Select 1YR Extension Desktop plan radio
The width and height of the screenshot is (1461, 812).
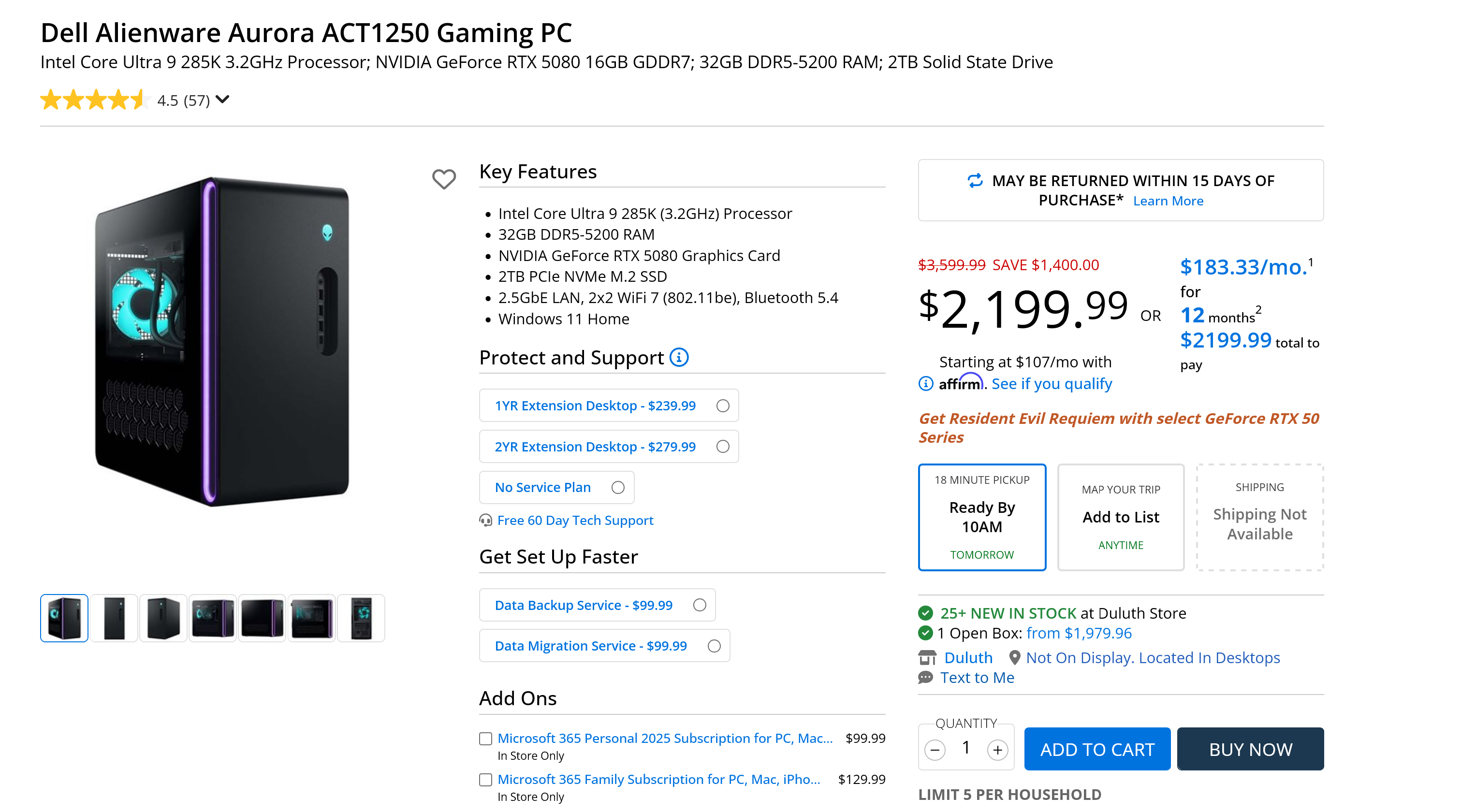point(723,406)
